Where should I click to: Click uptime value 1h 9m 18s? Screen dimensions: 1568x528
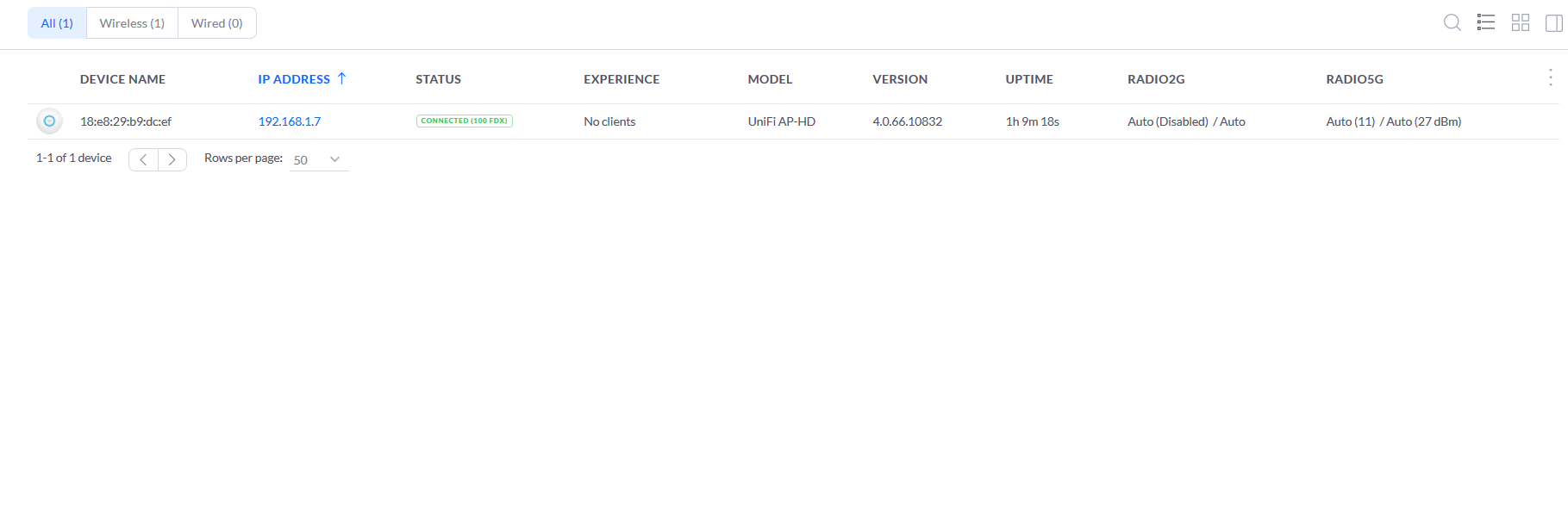pyautogui.click(x=1032, y=121)
